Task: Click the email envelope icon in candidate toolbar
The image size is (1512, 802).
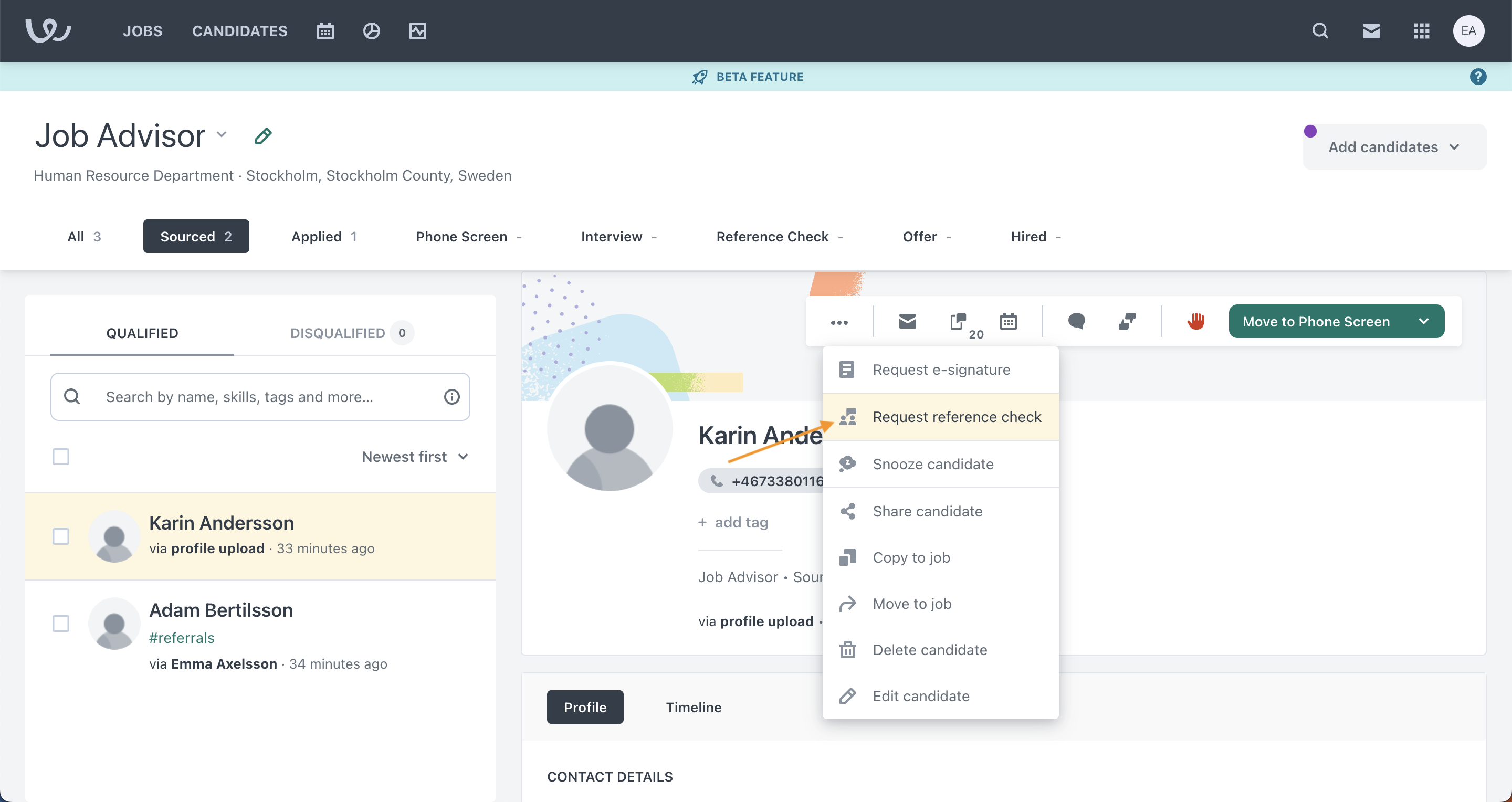Action: tap(907, 322)
